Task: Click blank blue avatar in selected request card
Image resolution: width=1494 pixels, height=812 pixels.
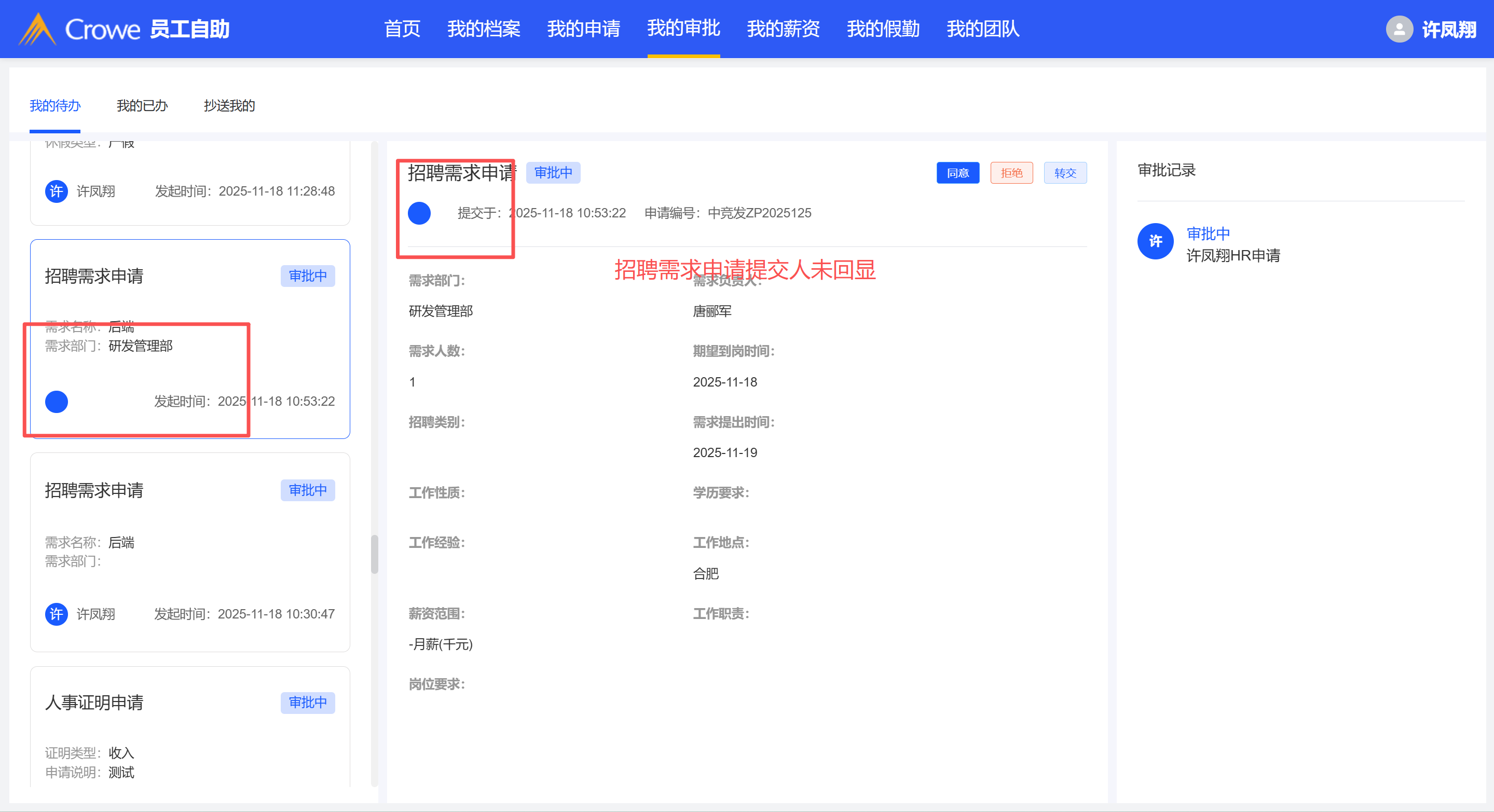Action: click(x=57, y=402)
